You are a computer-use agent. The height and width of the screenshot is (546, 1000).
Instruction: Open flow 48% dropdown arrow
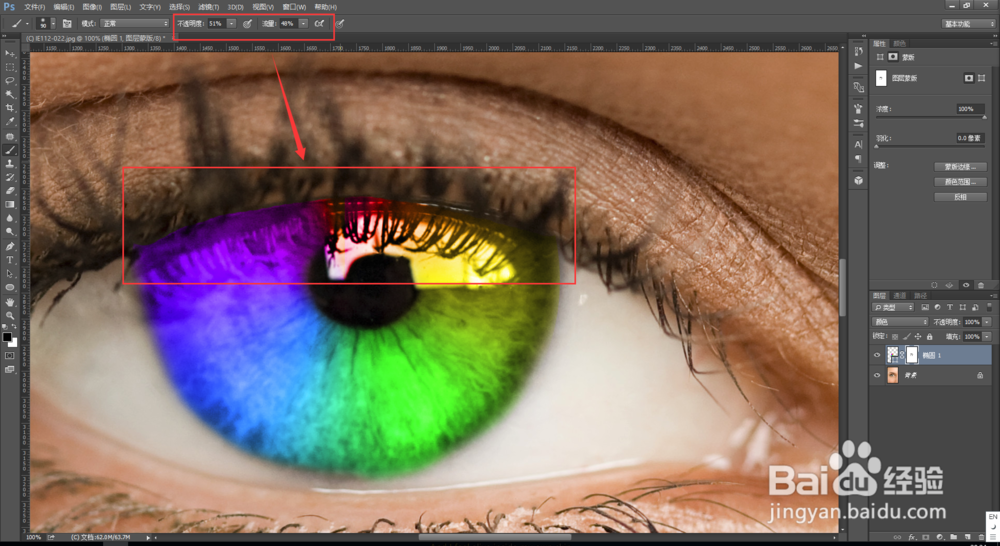[304, 24]
